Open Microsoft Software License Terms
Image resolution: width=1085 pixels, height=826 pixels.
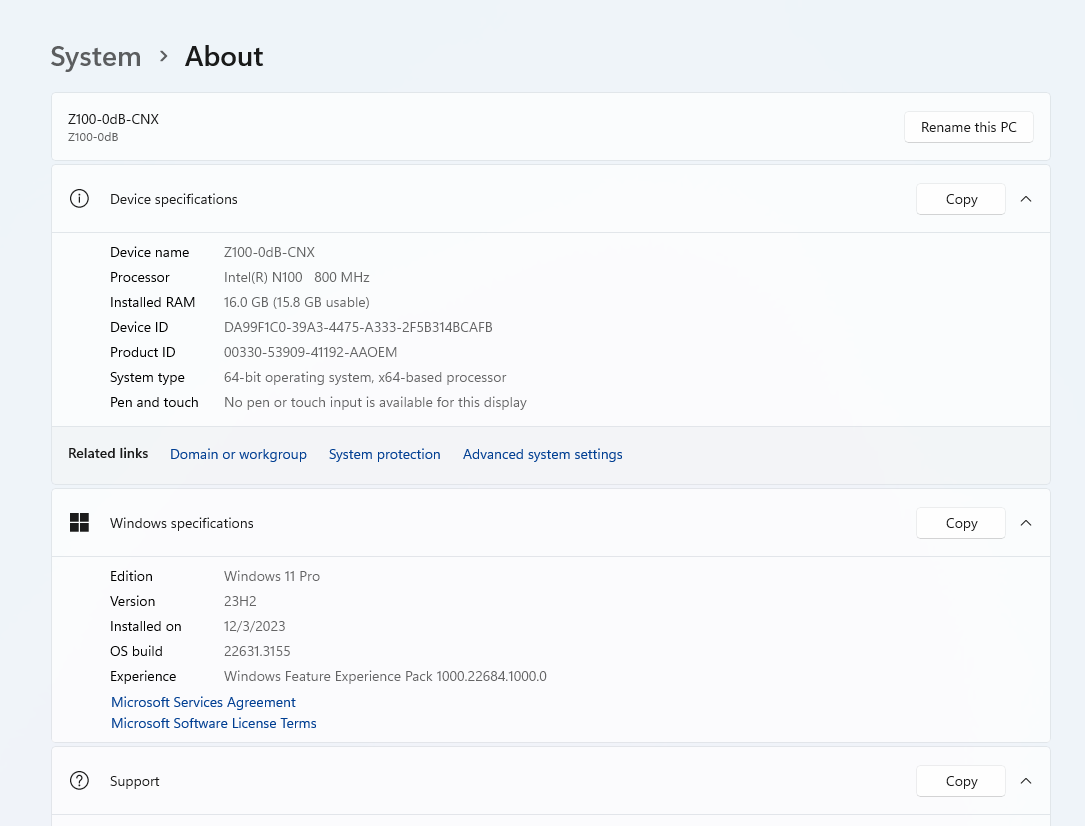[214, 723]
